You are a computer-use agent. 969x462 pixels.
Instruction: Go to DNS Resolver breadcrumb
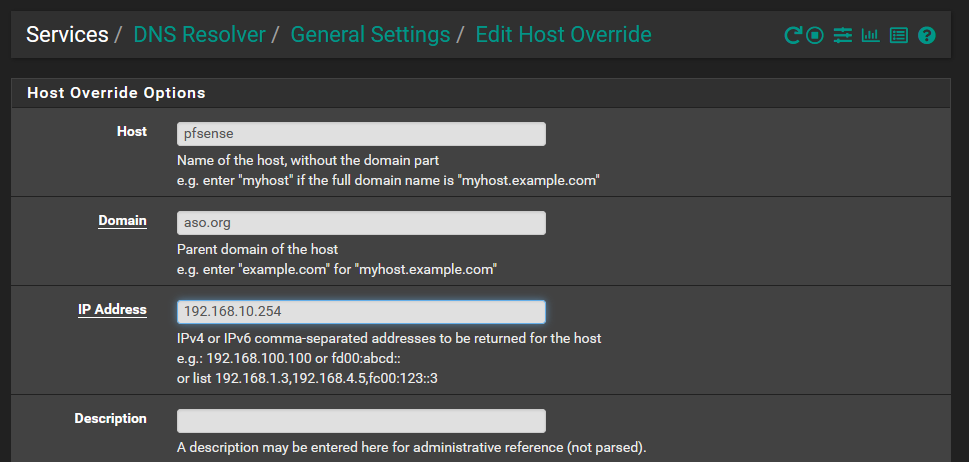pyautogui.click(x=199, y=35)
